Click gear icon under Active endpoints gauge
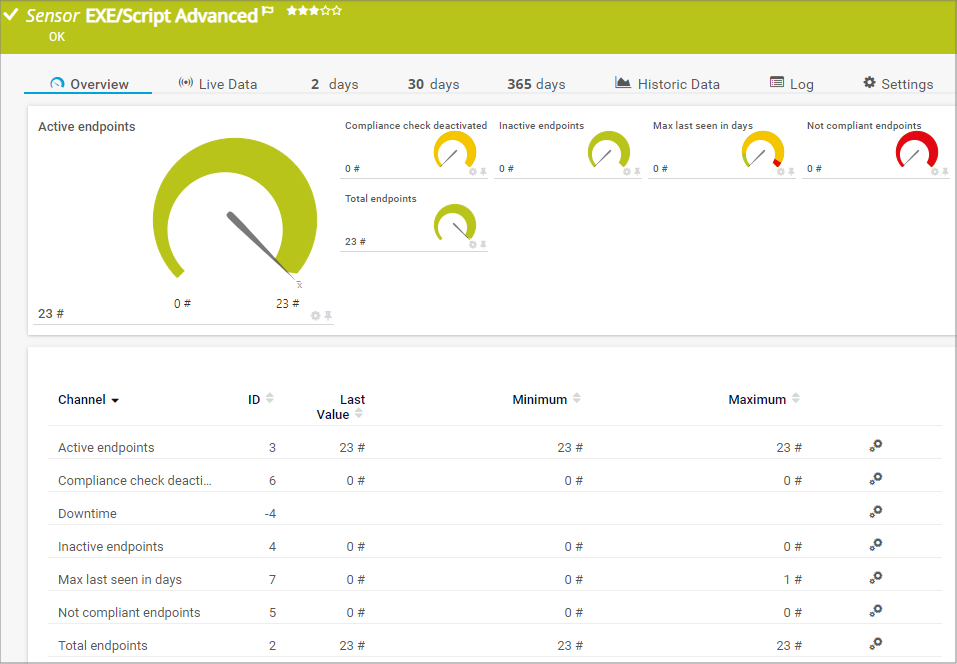957x664 pixels. tap(316, 315)
